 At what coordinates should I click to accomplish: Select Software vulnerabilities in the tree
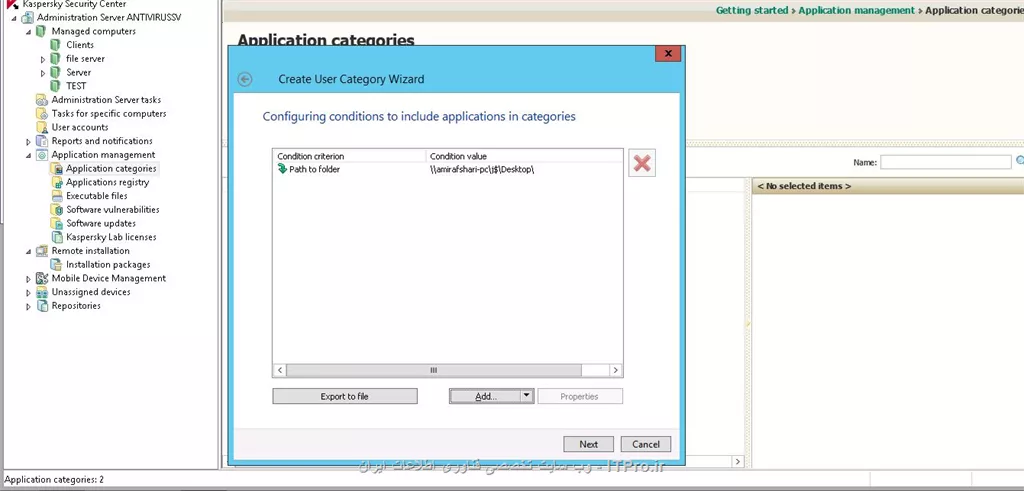113,210
